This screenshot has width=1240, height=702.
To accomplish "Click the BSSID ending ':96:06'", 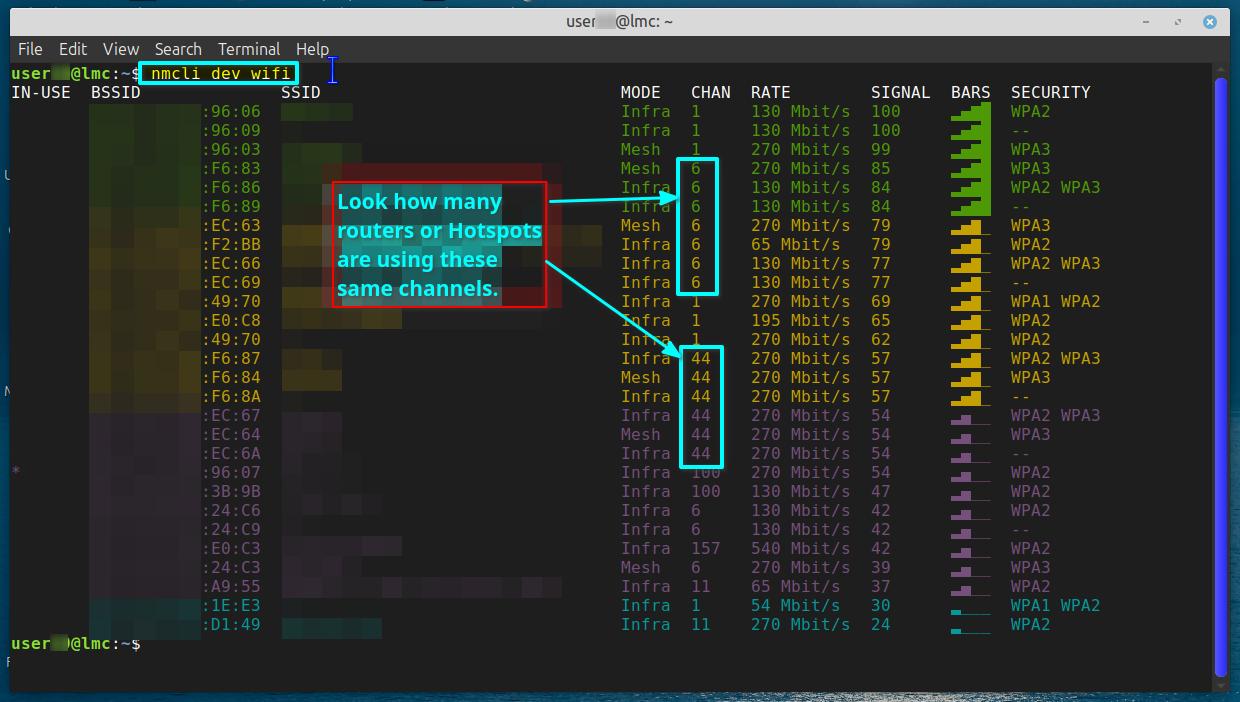I will (231, 111).
